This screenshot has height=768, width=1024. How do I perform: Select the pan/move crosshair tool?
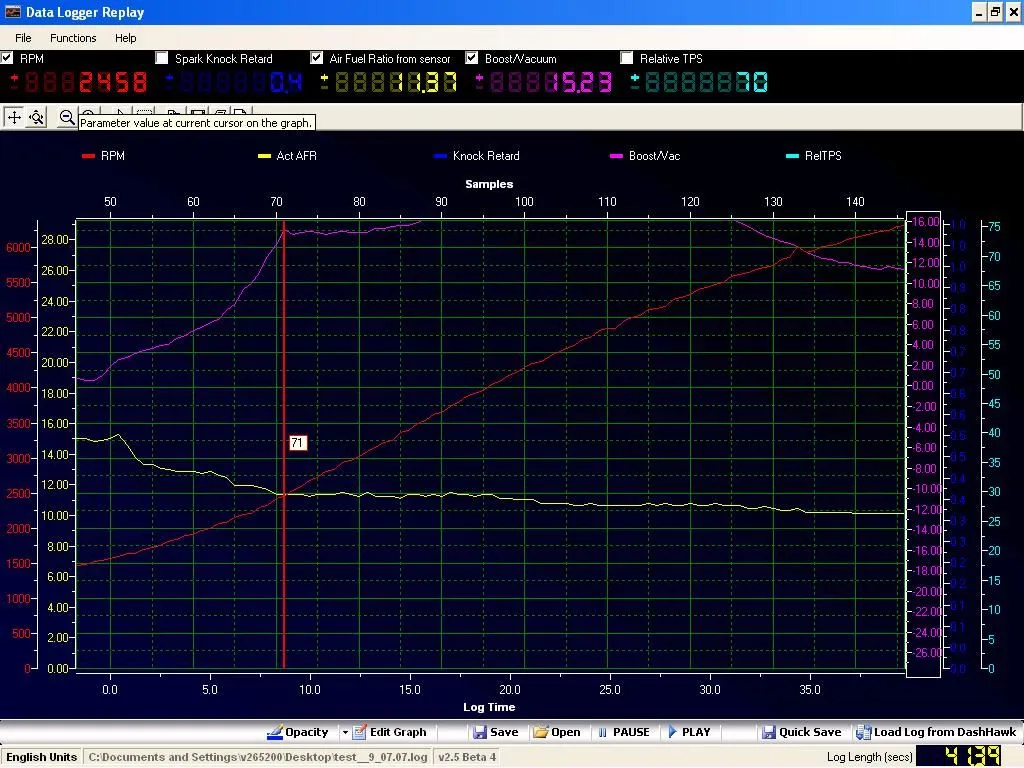pos(14,117)
